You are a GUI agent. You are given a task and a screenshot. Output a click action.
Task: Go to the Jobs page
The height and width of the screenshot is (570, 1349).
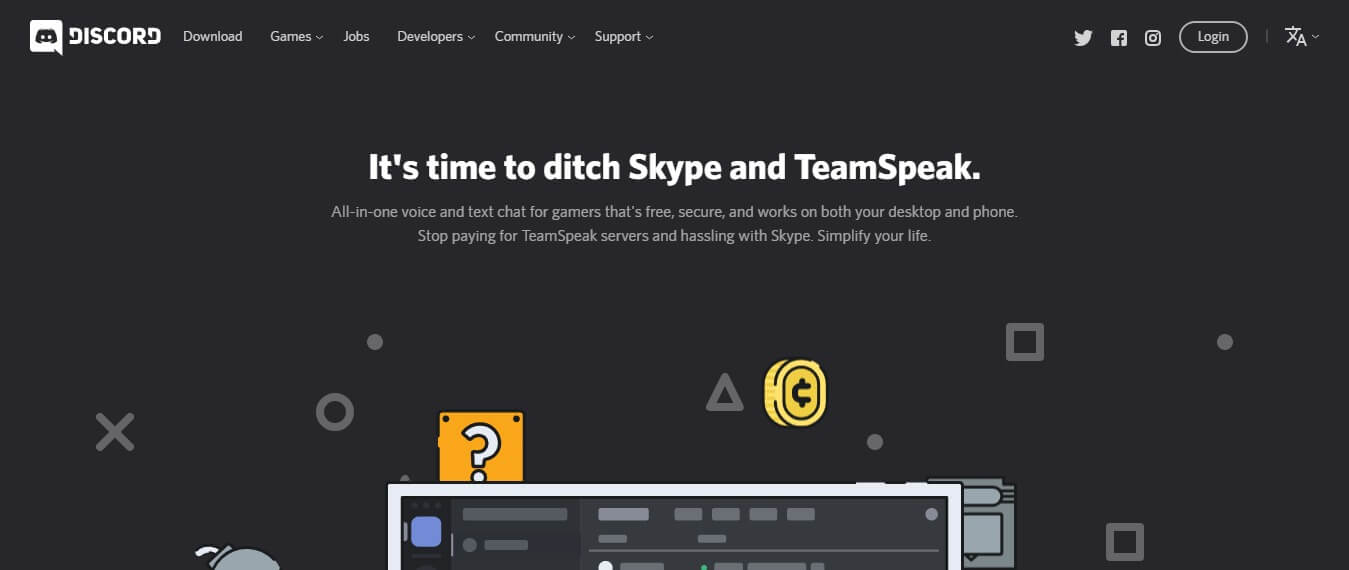(x=356, y=36)
